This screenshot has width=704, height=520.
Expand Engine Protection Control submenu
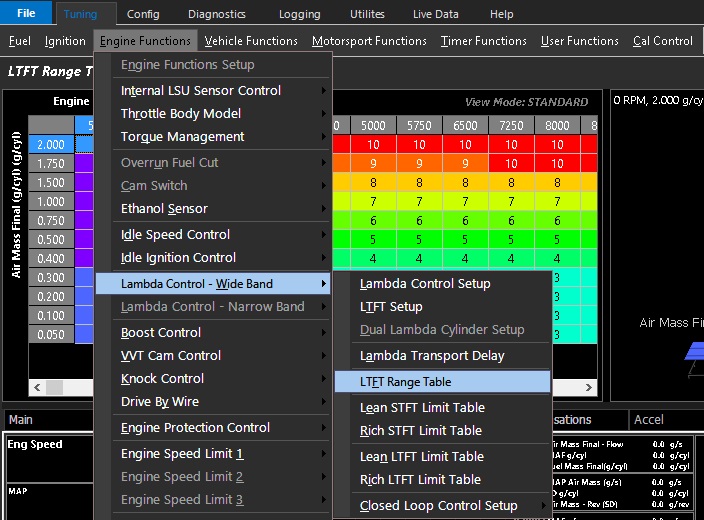tap(213, 427)
